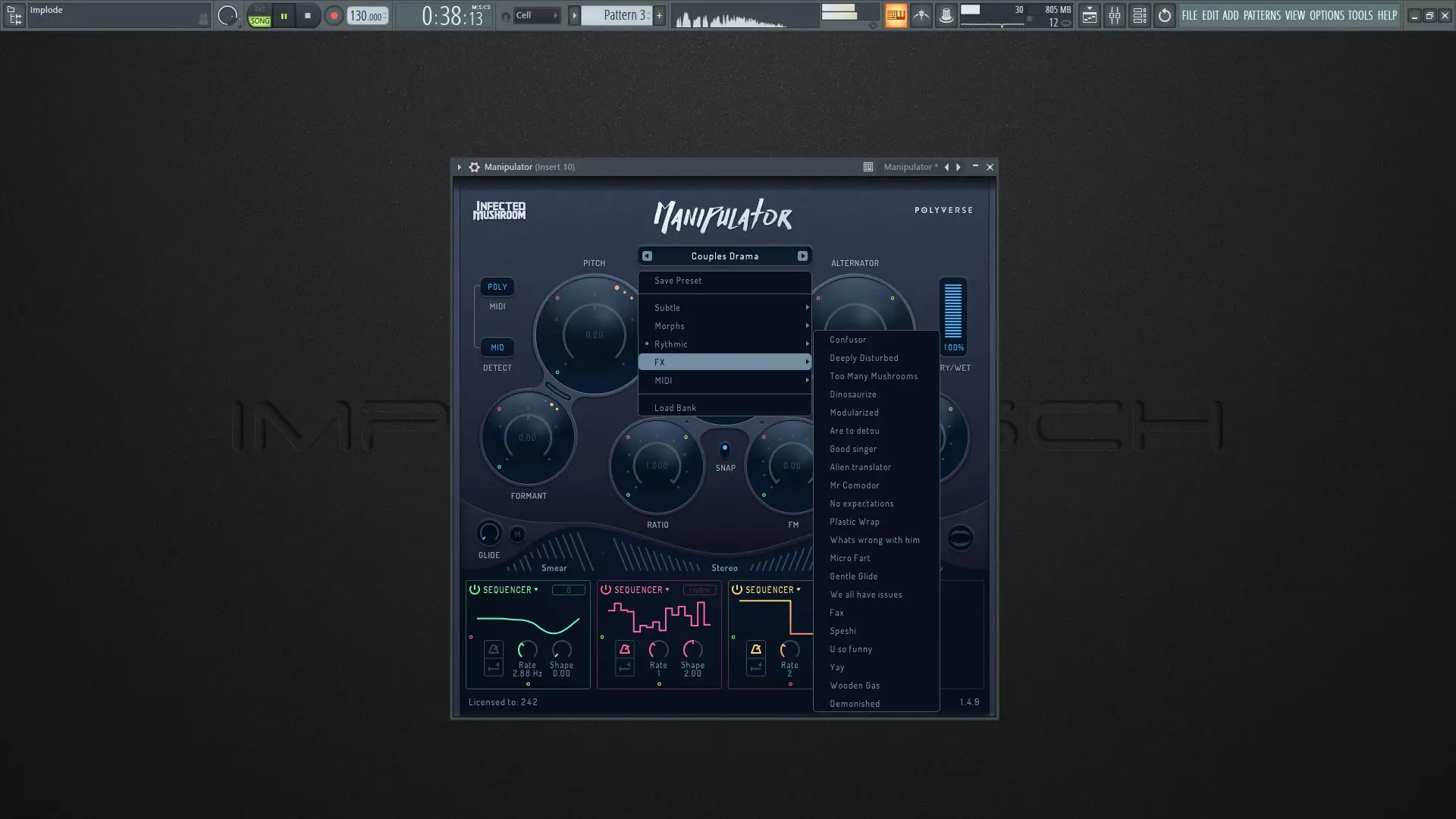
Task: Choose the Alien translator preset
Action: (860, 467)
